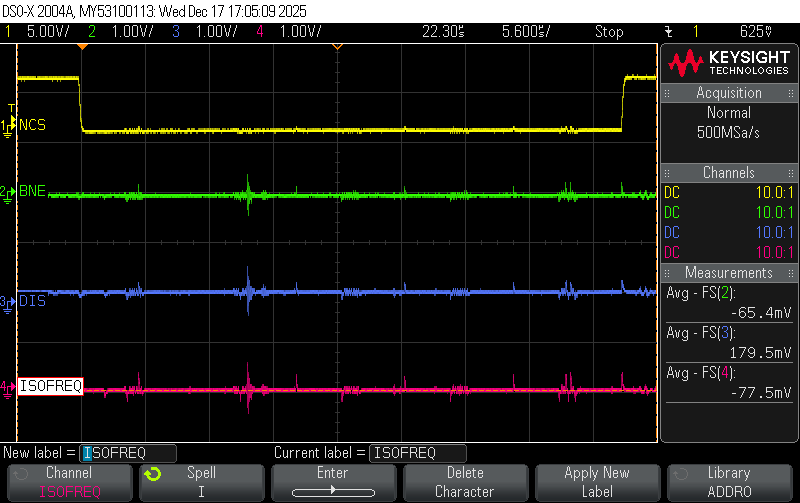
Task: Click channel 4 scale 1.00V/
Action: click(301, 32)
